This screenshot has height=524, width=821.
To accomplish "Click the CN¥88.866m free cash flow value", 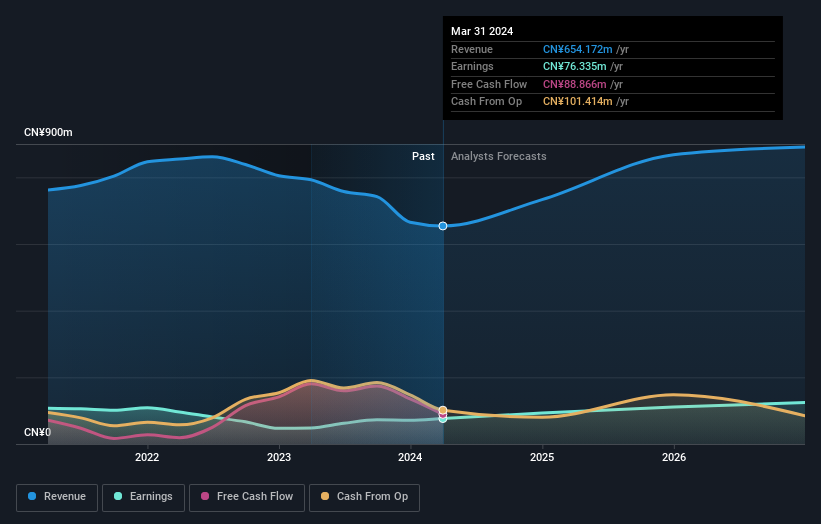I will pos(574,84).
